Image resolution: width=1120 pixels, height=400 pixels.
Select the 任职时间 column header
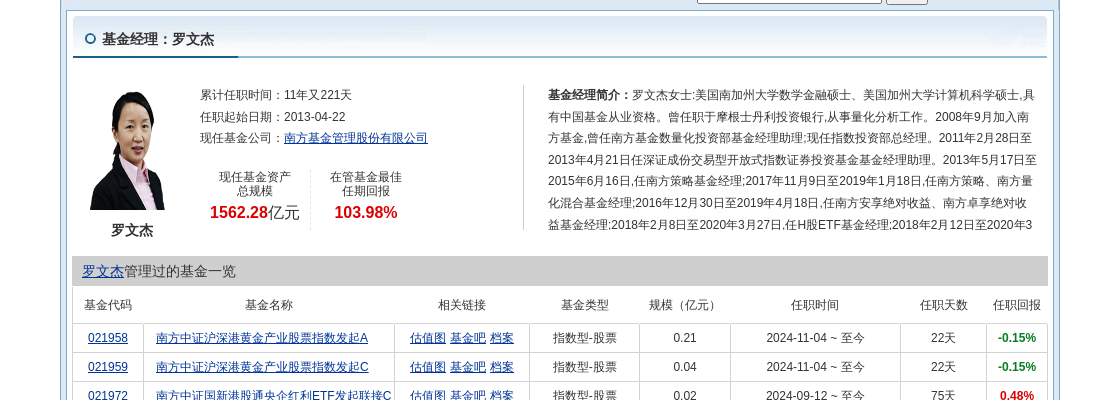click(815, 305)
